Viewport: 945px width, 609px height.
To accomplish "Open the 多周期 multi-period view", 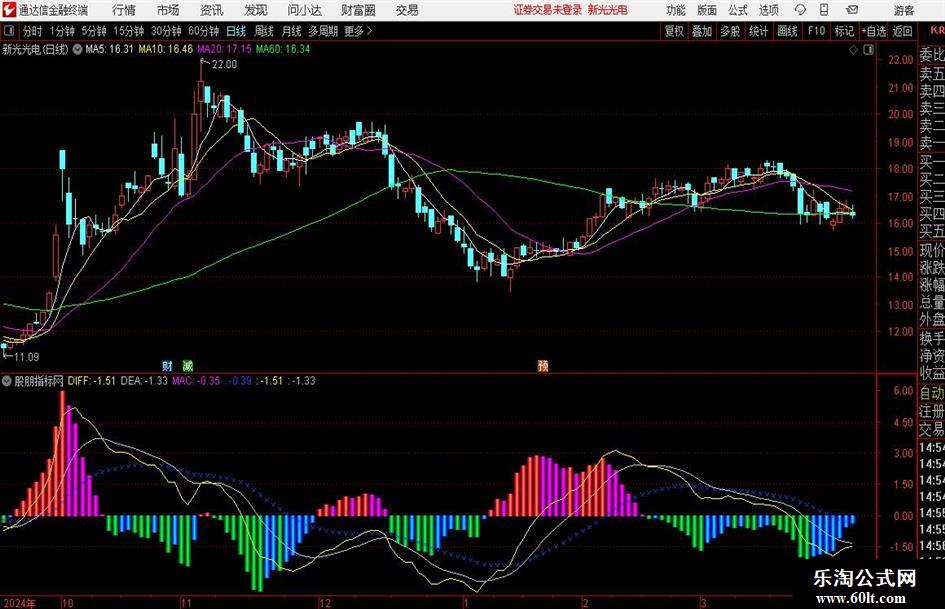I will click(323, 31).
